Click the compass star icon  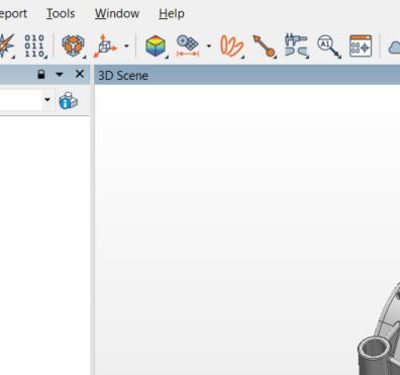7,46
